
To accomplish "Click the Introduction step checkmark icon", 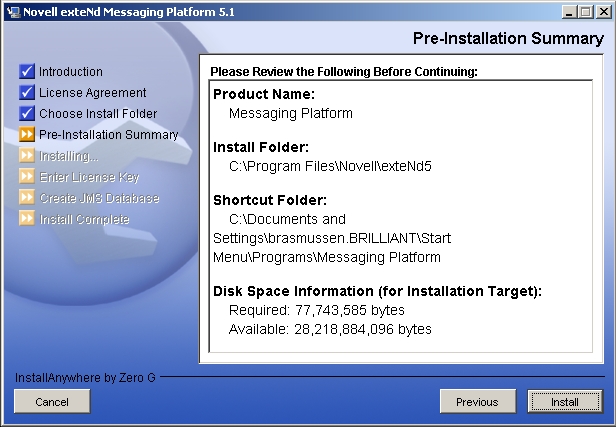I will tap(27, 72).
